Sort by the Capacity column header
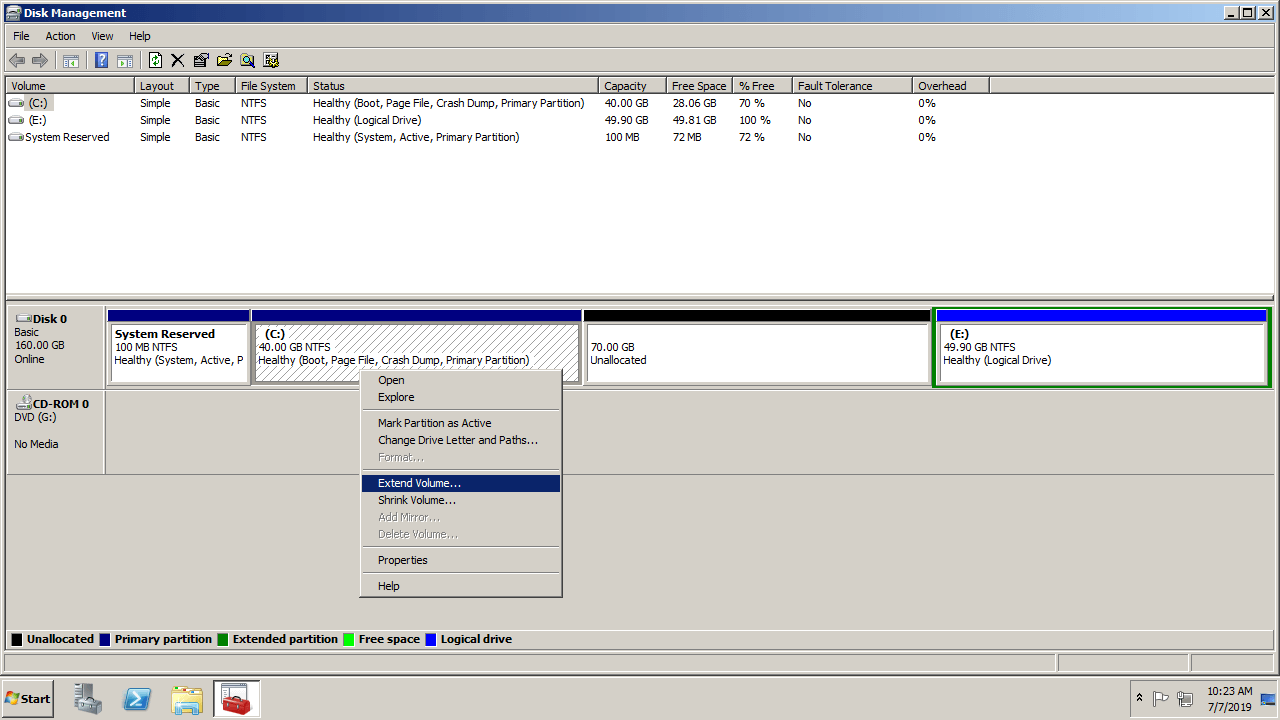The image size is (1280, 720). (626, 86)
